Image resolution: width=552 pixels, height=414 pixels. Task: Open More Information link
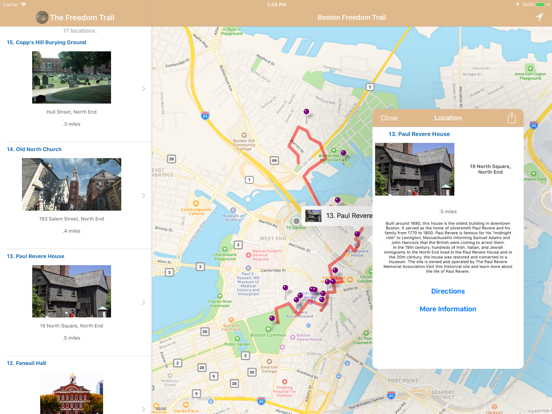(x=448, y=309)
